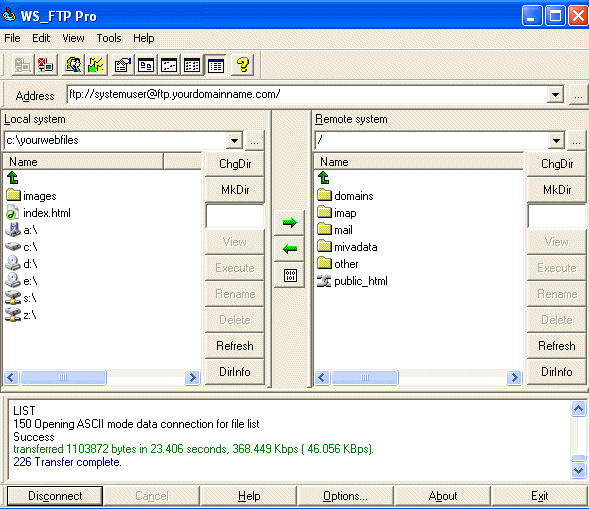589x509 pixels.
Task: Click browse button next to Address
Action: click(x=578, y=95)
